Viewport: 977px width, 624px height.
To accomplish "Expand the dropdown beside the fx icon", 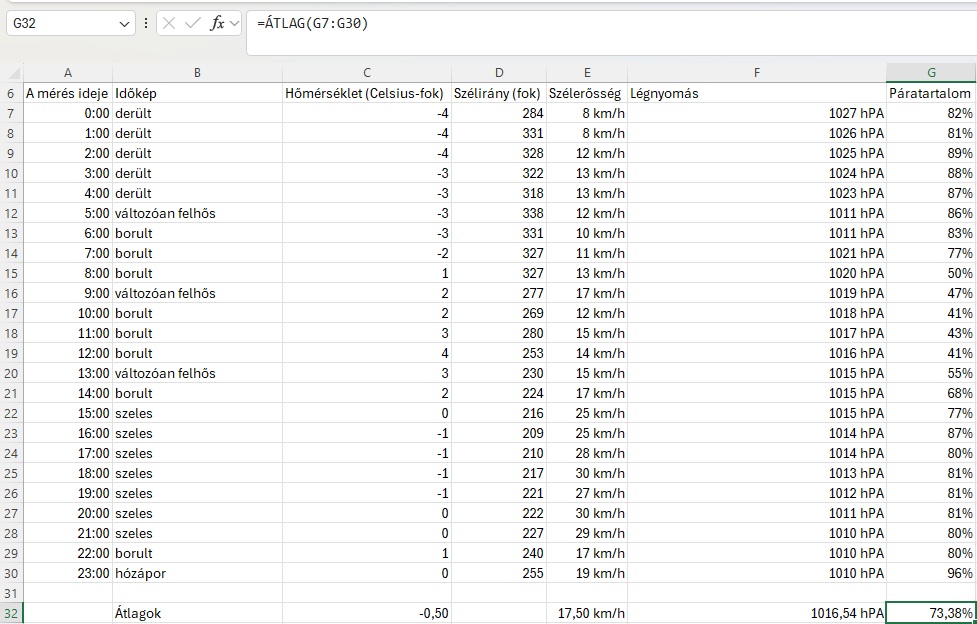I will [234, 24].
